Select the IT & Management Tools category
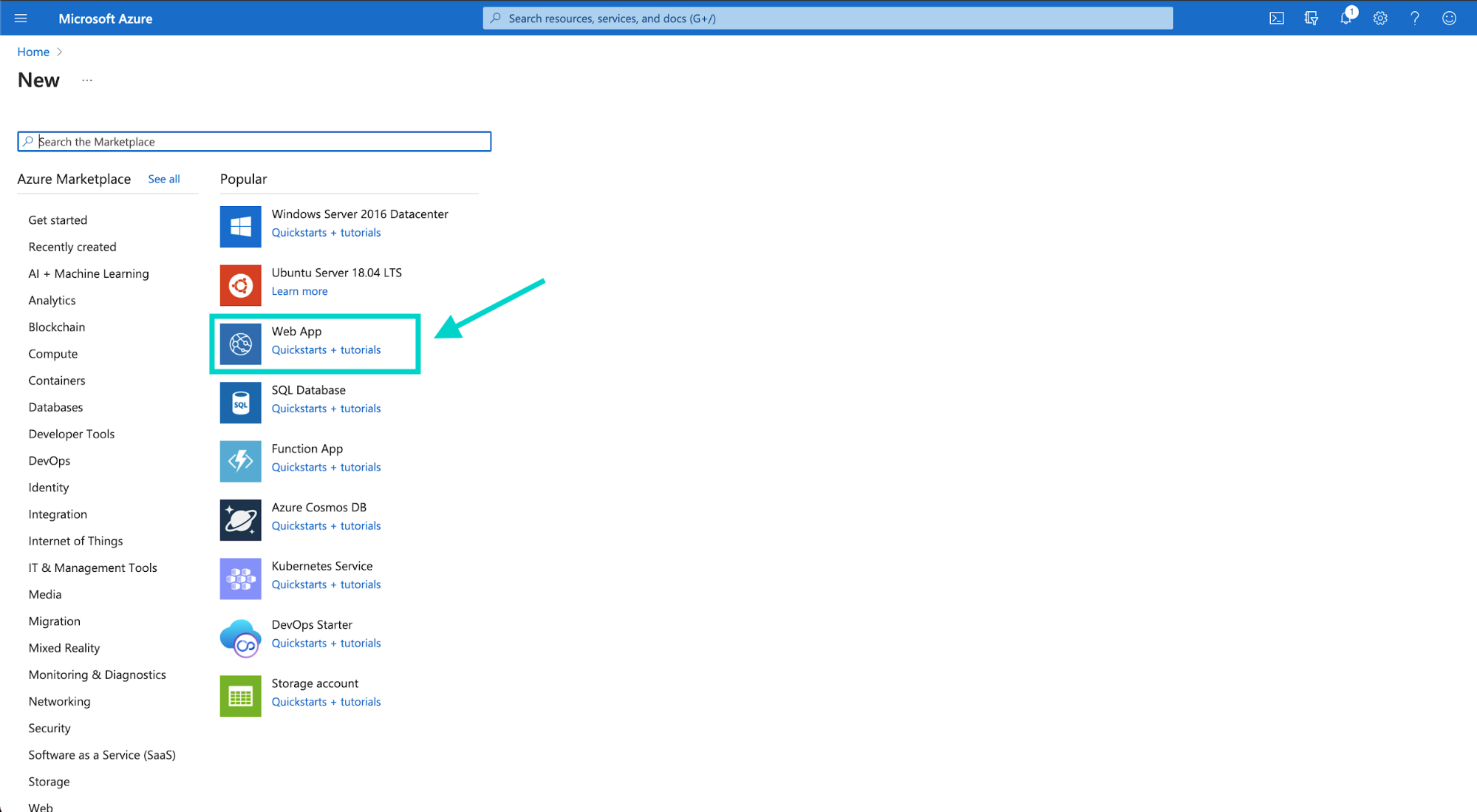Image resolution: width=1477 pixels, height=812 pixels. coord(92,567)
